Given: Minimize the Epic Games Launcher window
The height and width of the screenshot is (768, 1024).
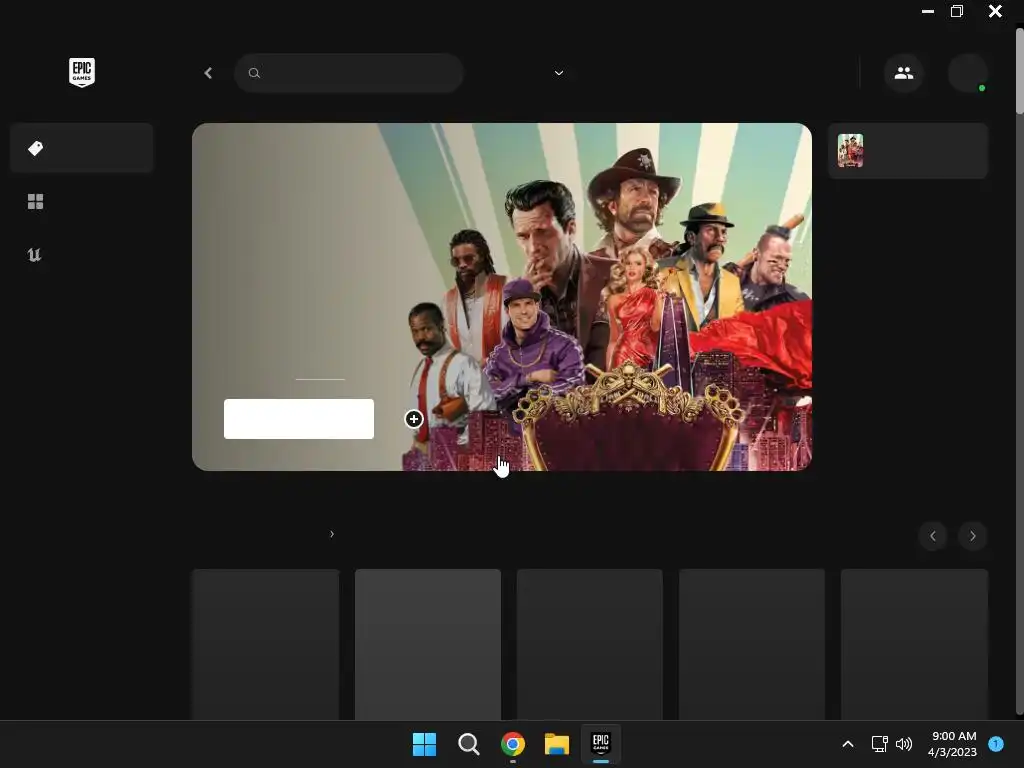Looking at the screenshot, I should [x=927, y=12].
